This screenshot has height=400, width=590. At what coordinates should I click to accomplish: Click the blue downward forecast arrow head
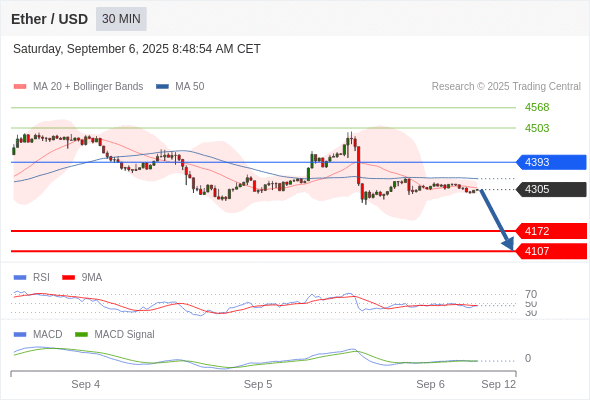(508, 244)
